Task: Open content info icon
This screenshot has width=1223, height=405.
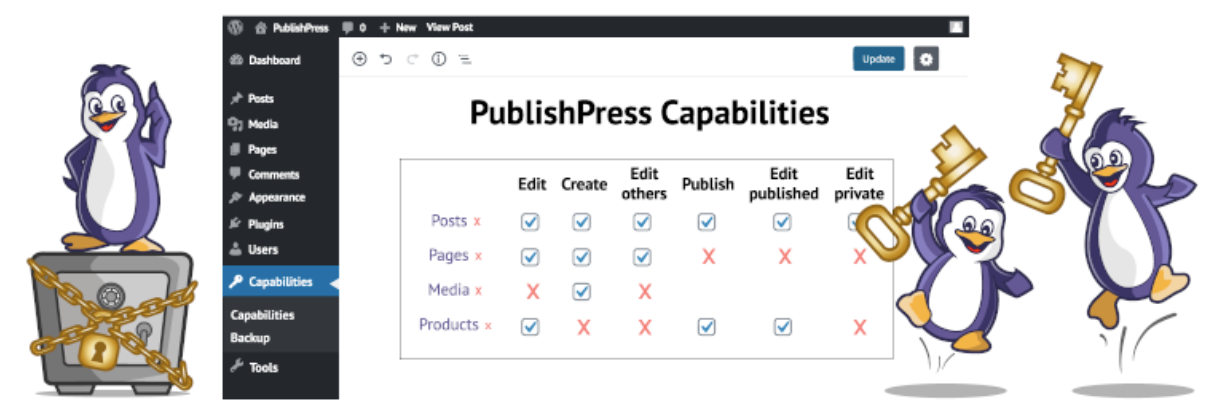Action: (x=438, y=60)
